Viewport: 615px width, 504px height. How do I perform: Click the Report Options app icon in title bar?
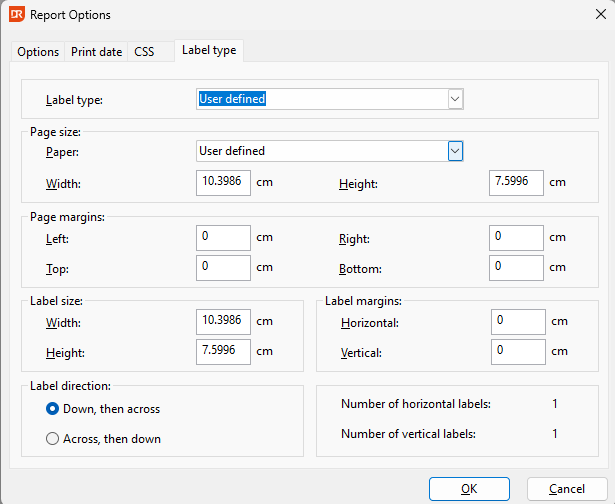(16, 15)
